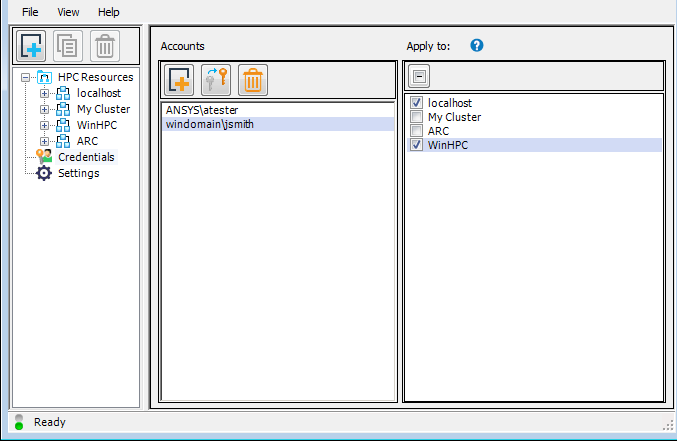Click the add new HPC resource icon

point(31,46)
